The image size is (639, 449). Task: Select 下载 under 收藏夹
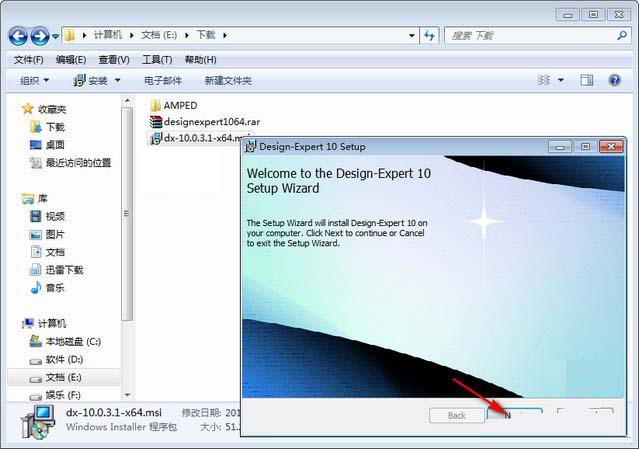tap(55, 127)
